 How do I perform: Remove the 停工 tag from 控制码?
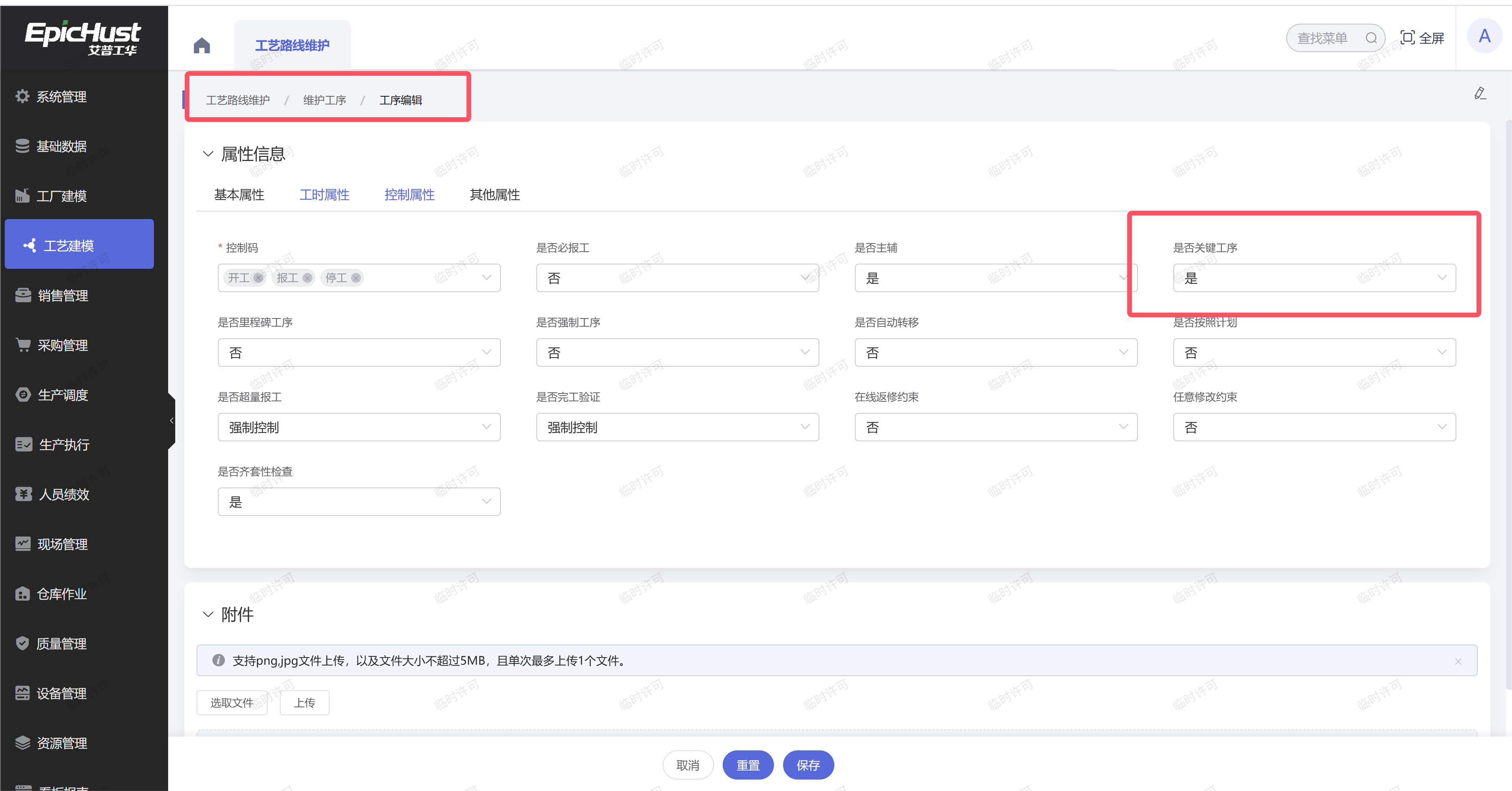pos(356,278)
